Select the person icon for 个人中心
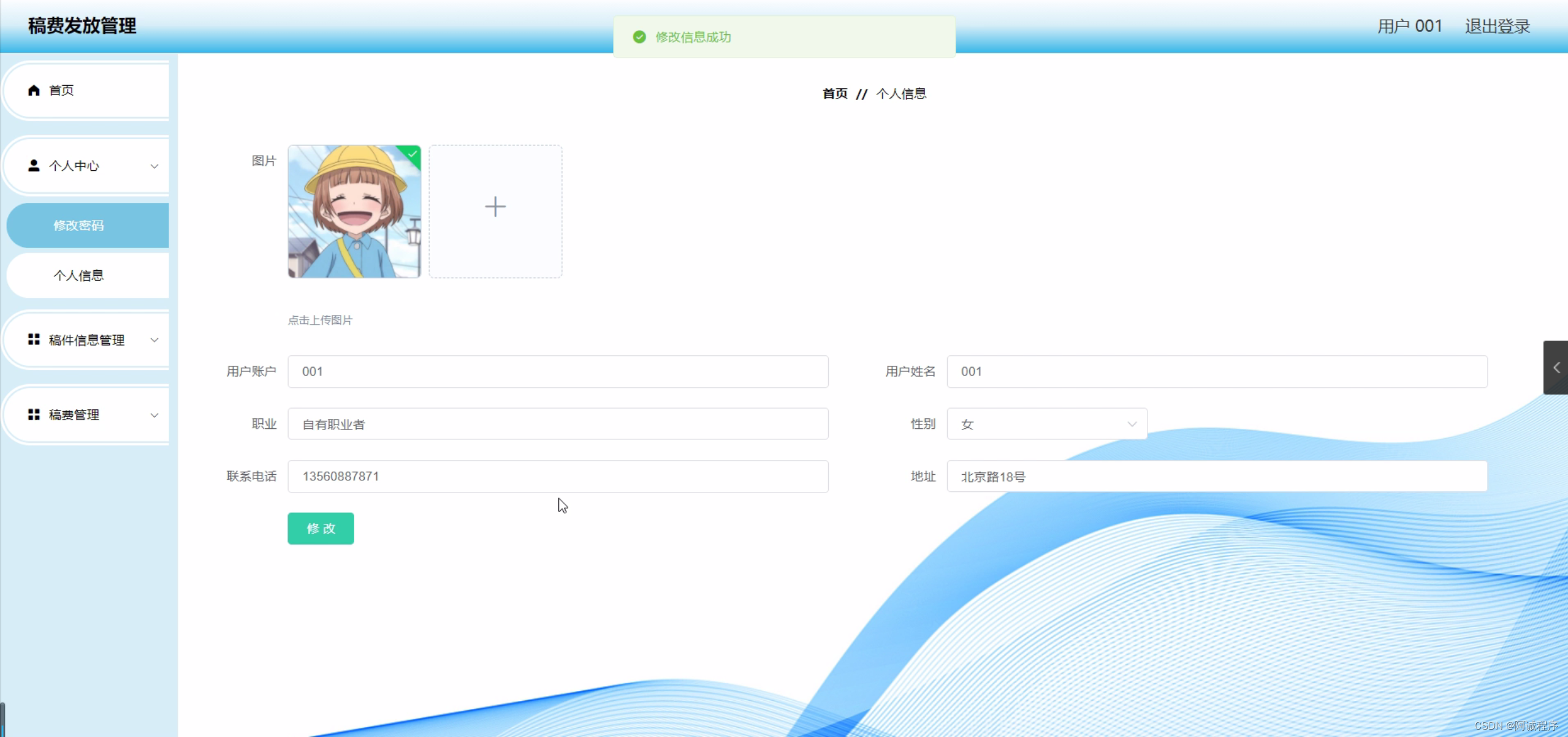 point(34,165)
